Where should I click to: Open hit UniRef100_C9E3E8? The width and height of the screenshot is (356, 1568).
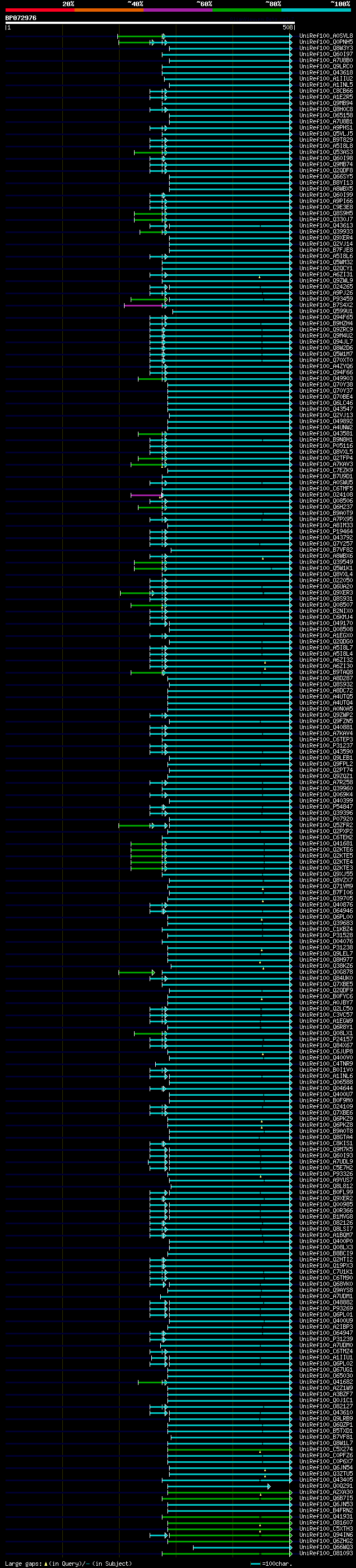[326, 207]
